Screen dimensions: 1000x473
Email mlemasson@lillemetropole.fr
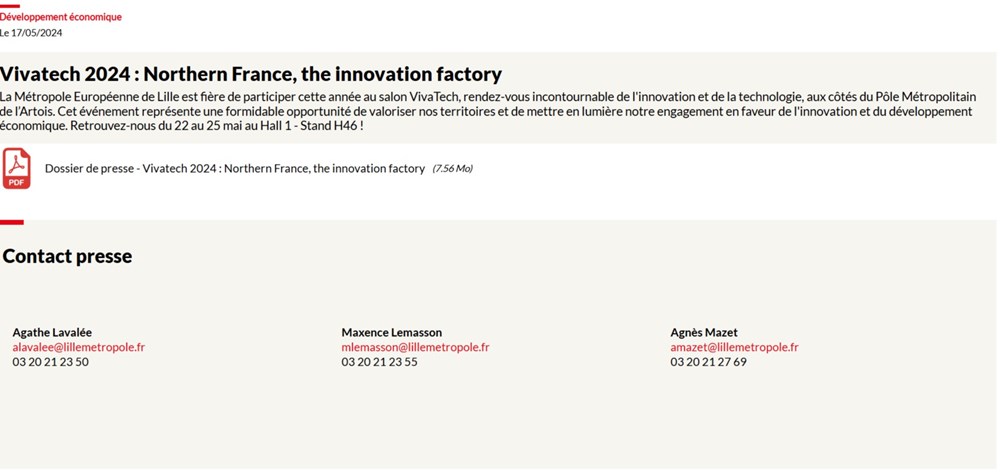click(415, 347)
